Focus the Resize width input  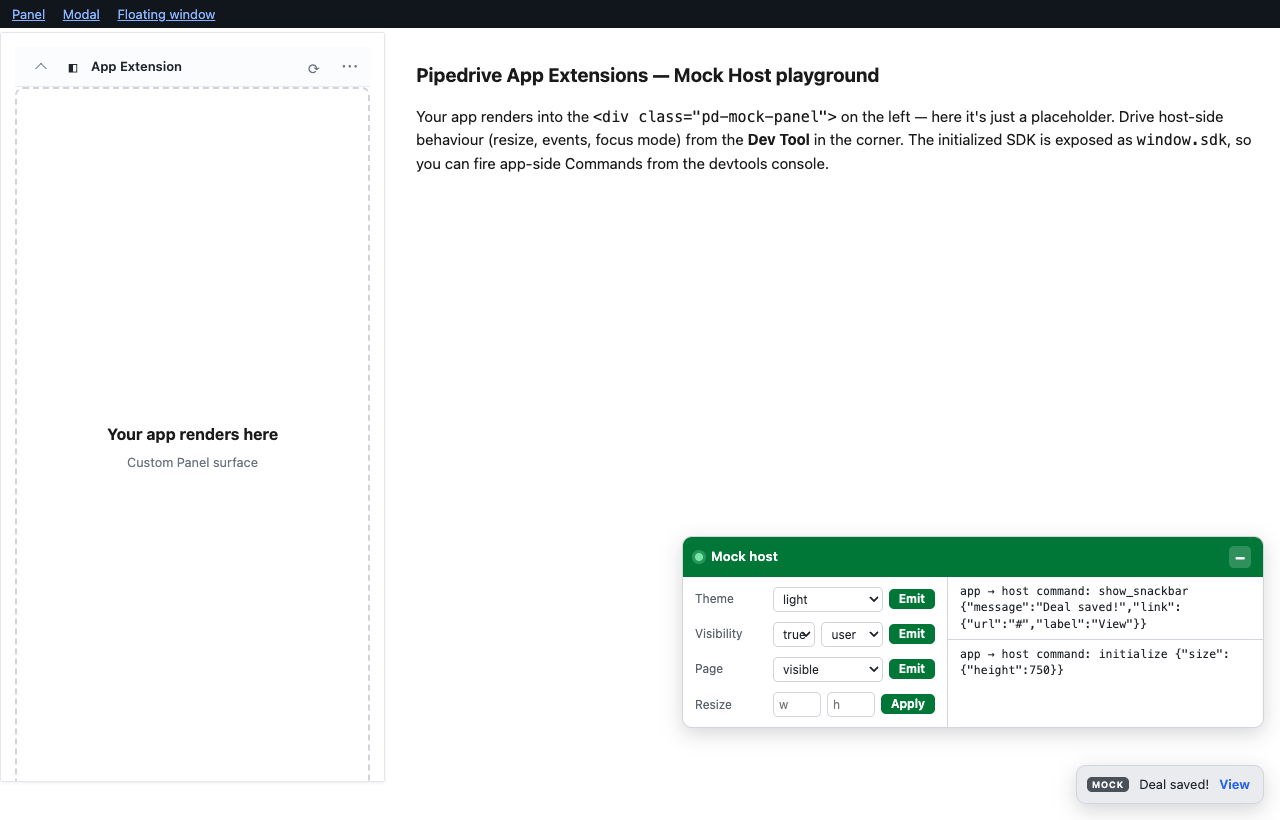(797, 705)
